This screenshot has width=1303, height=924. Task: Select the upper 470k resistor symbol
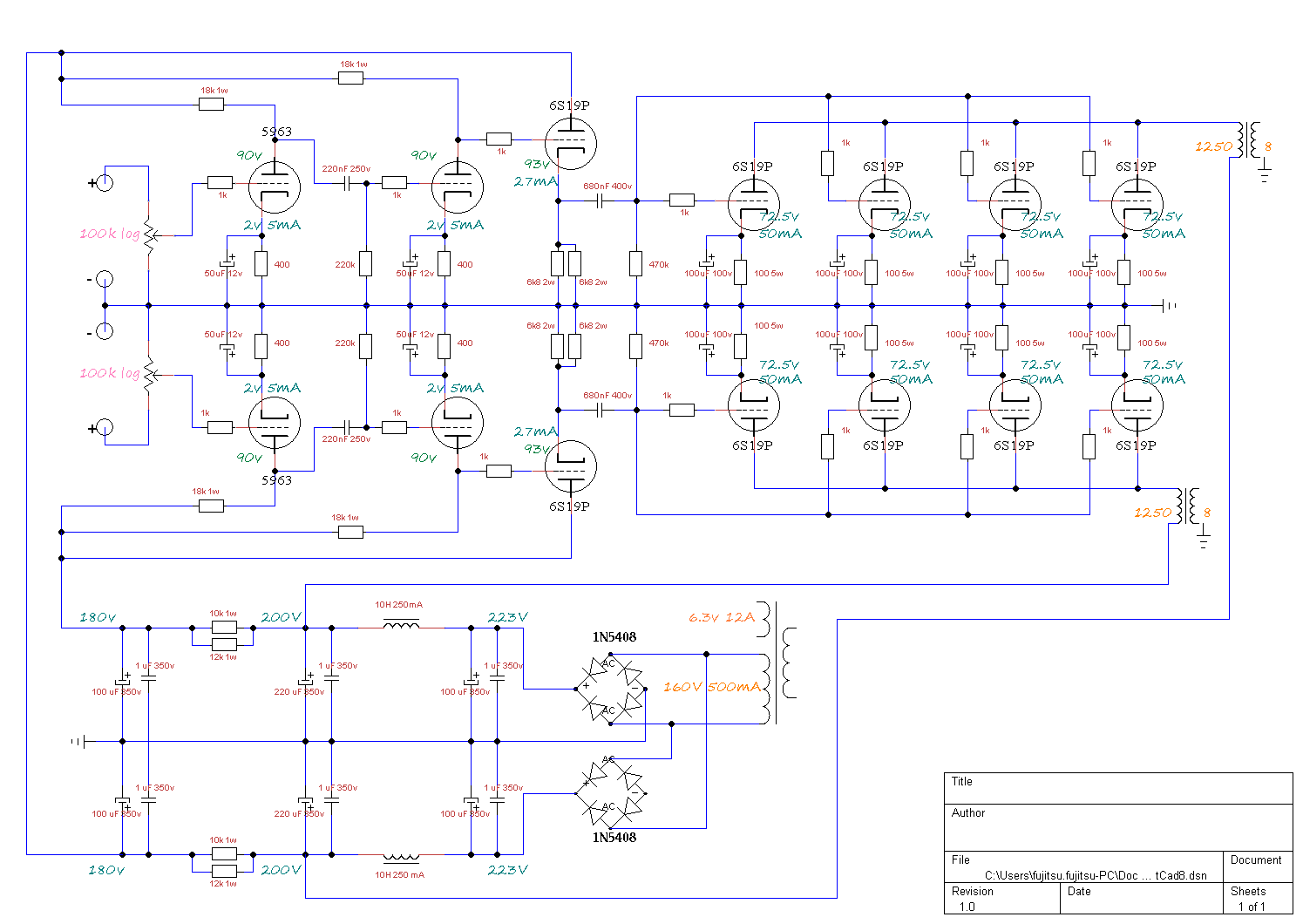pos(636,264)
